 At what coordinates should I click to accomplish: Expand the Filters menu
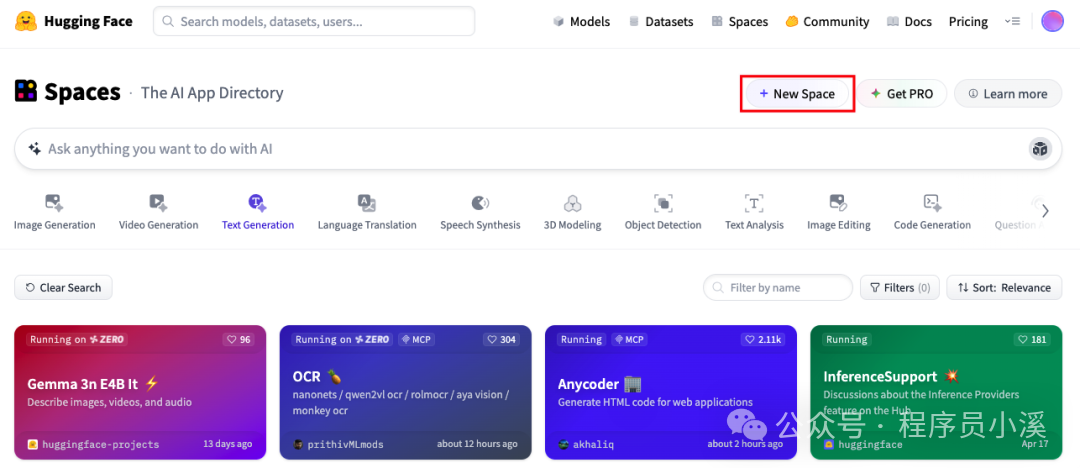point(899,288)
